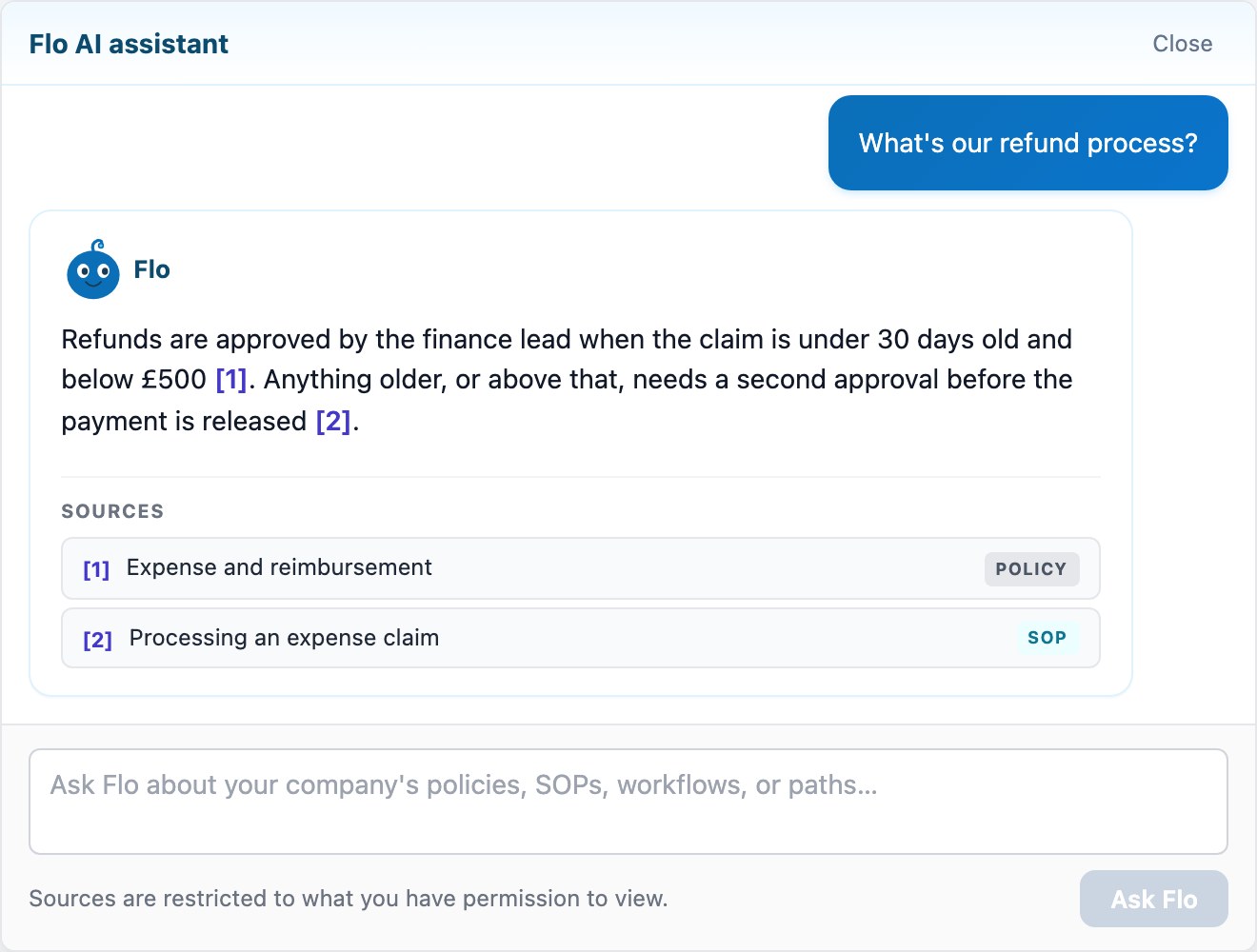Open inline citation [2] after 'payment is released'
This screenshot has height=952, width=1257.
click(x=333, y=421)
